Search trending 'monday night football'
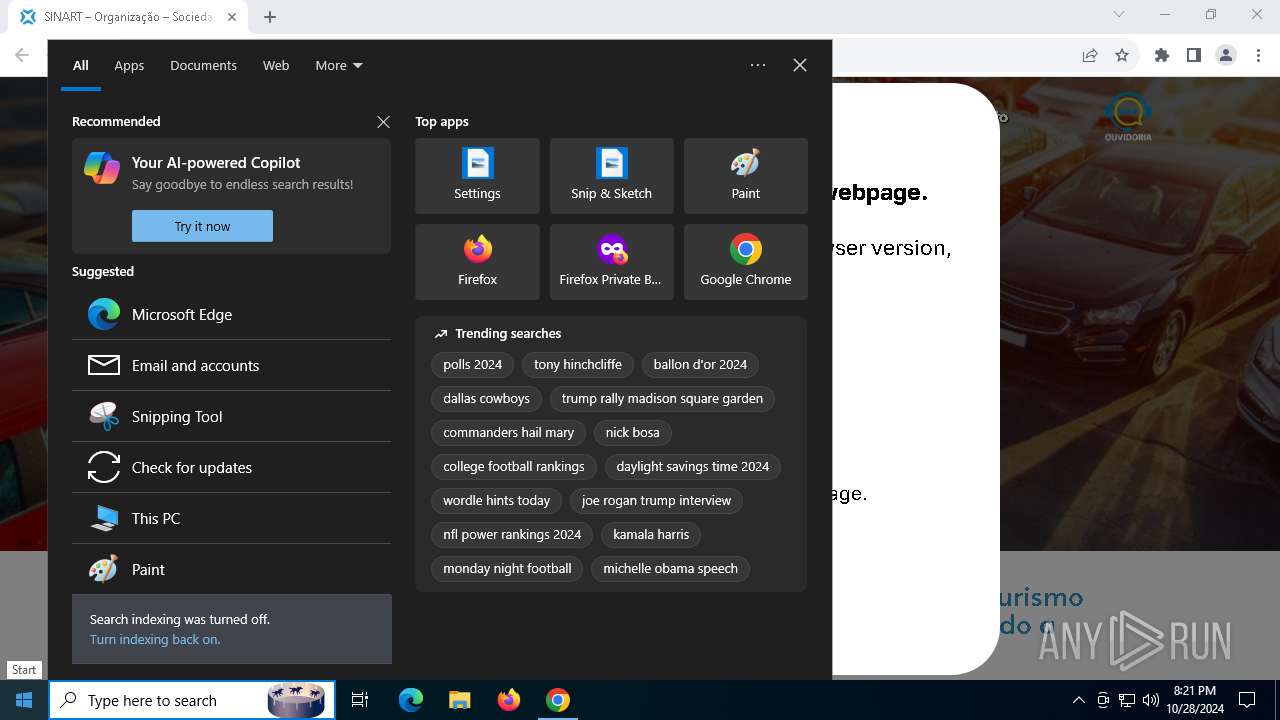The width and height of the screenshot is (1280, 720). coord(507,569)
